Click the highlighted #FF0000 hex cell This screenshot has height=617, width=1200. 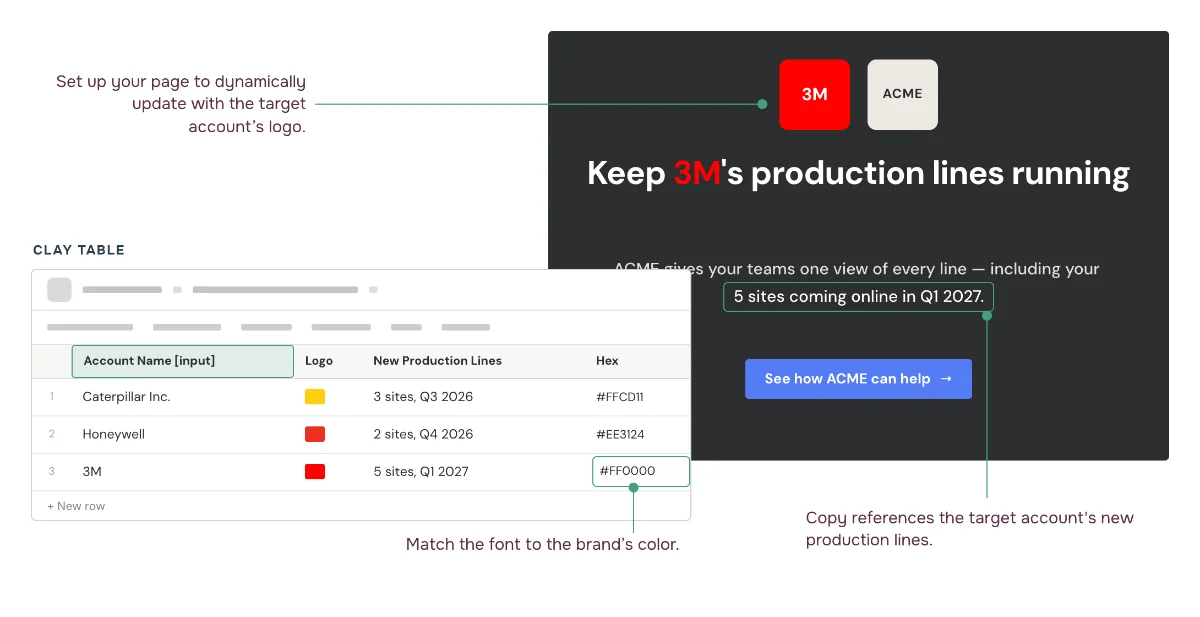point(641,471)
